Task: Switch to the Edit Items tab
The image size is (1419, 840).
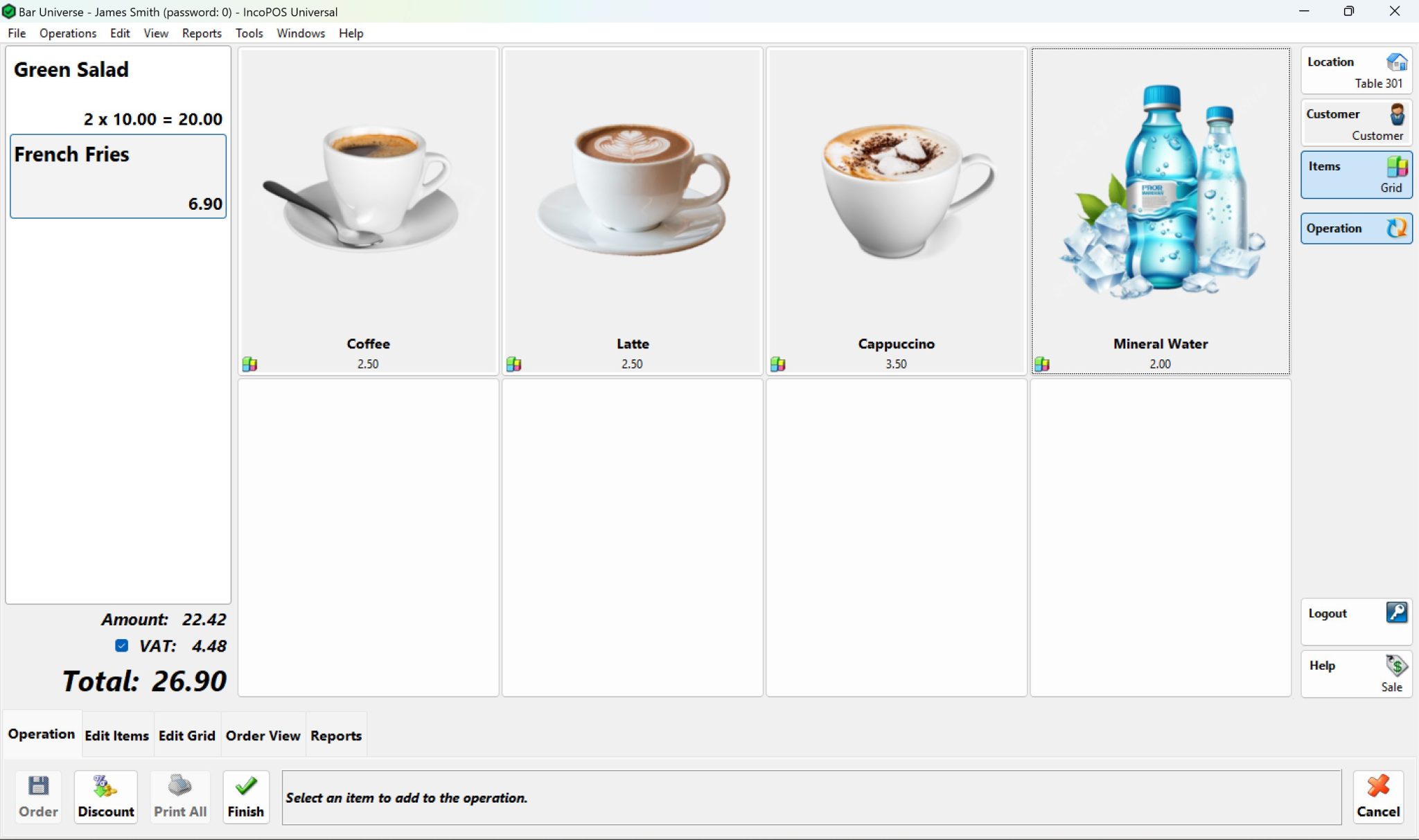Action: (x=116, y=735)
